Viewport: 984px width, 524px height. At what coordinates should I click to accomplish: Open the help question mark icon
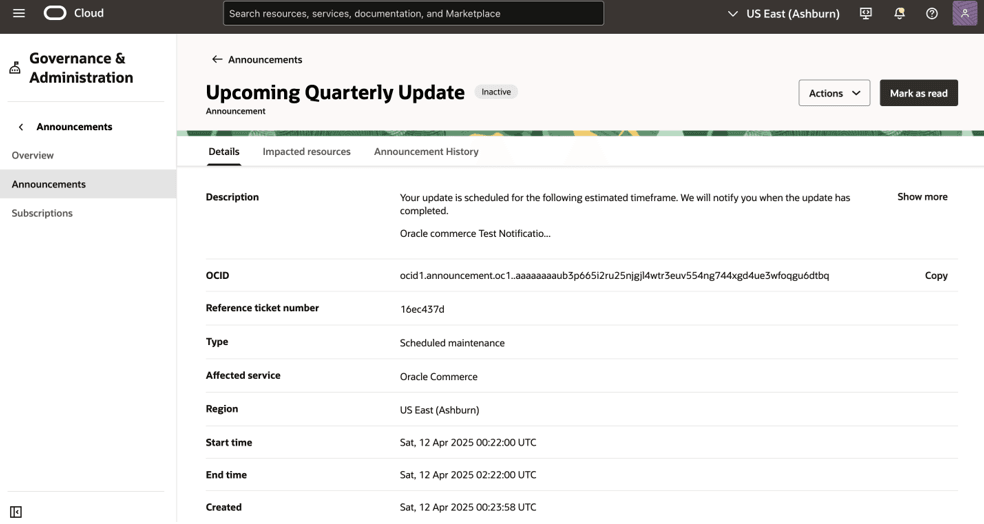click(x=932, y=13)
